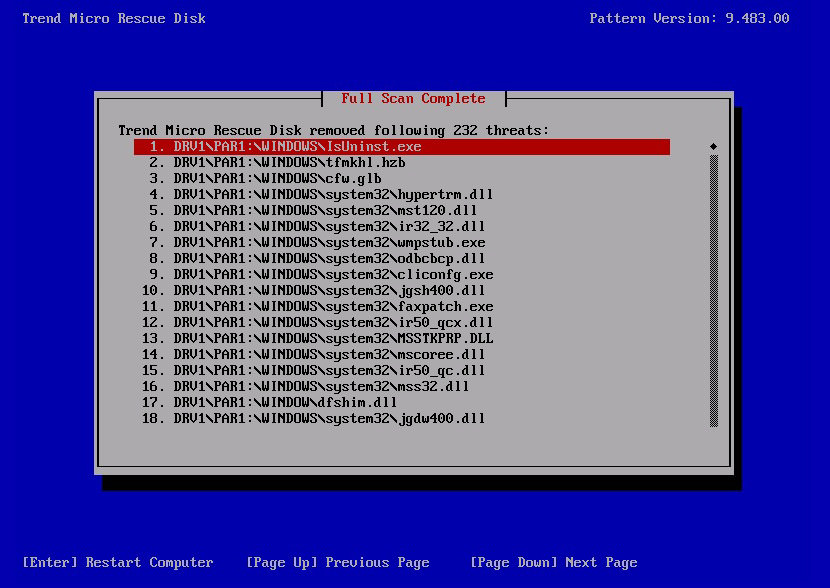
Task: Click the Previous Page command
Action: (x=338, y=562)
